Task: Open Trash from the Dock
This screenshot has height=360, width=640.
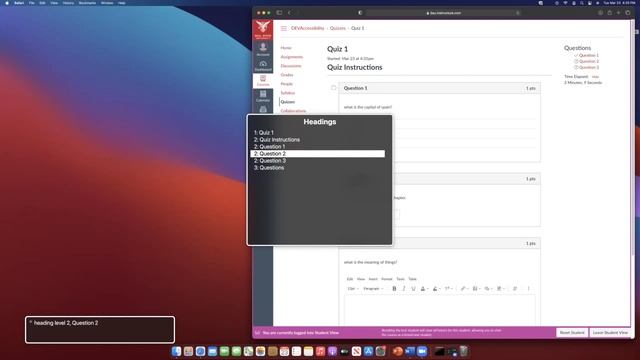Action: click(x=464, y=351)
